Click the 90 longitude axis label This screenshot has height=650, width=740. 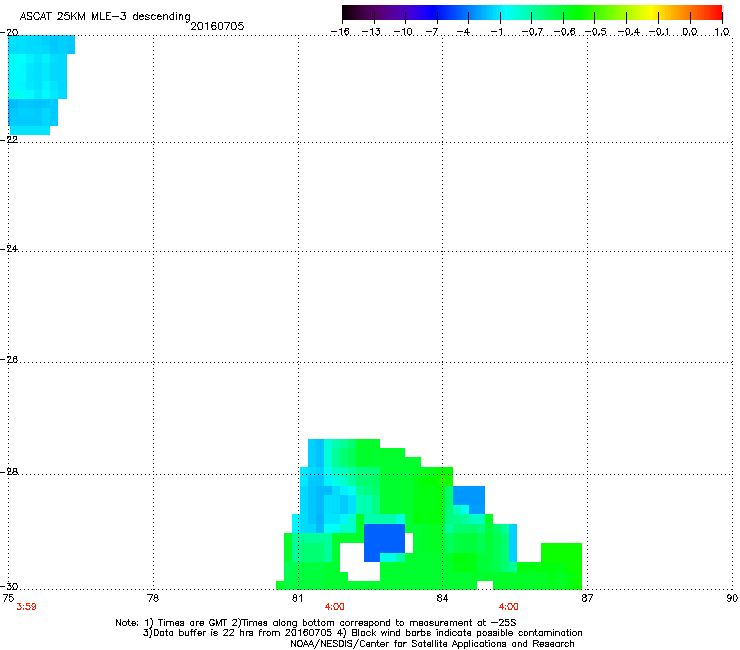point(732,598)
